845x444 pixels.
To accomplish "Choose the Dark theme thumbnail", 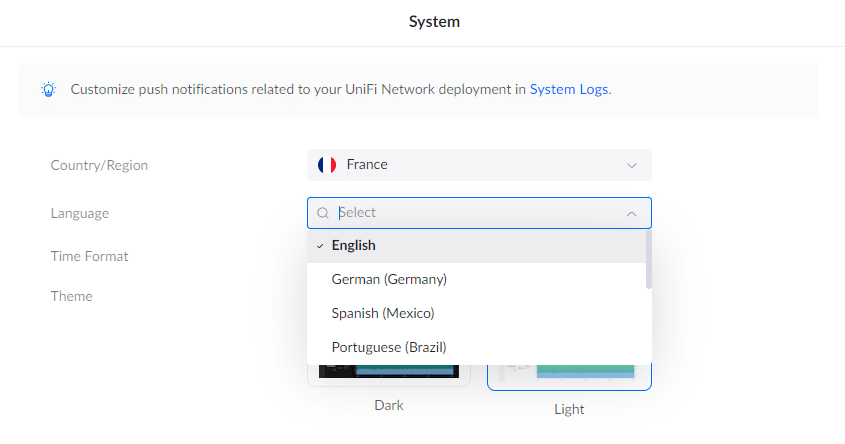I will click(x=389, y=371).
